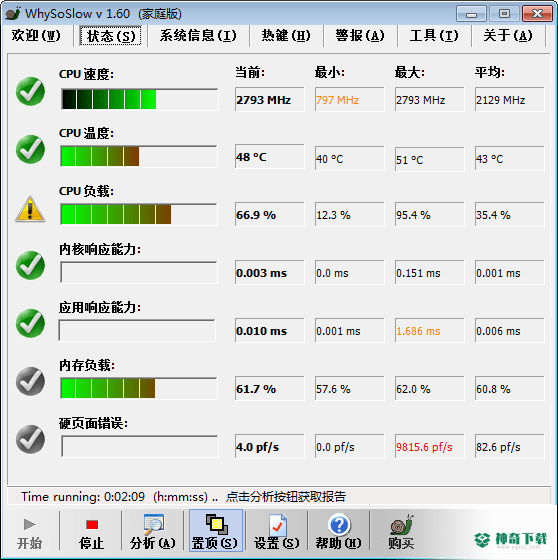Click the current 4.0 pf/s field
This screenshot has height=560, width=558.
(270, 446)
